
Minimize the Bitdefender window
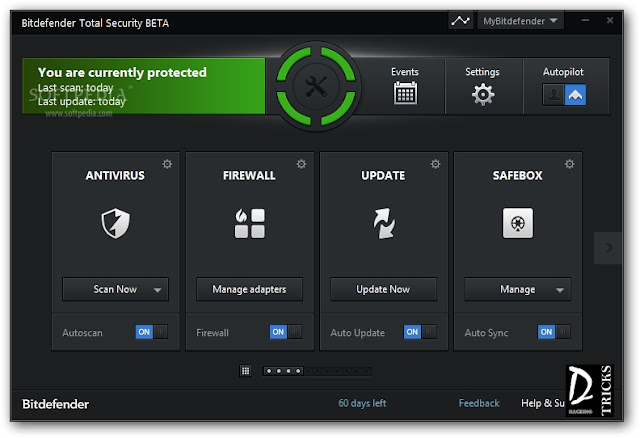pos(585,20)
